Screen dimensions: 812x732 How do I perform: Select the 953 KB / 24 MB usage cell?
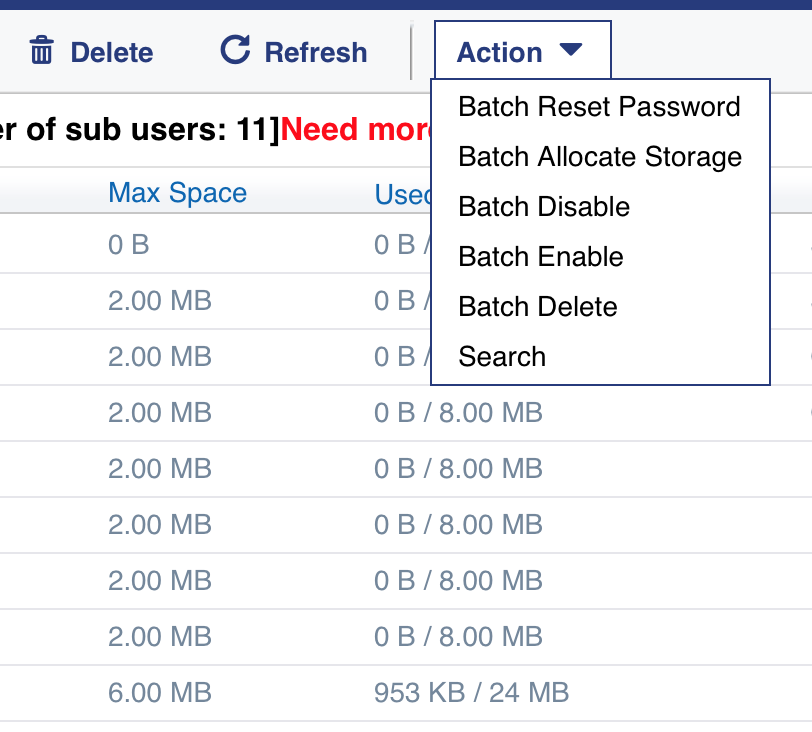tap(471, 692)
